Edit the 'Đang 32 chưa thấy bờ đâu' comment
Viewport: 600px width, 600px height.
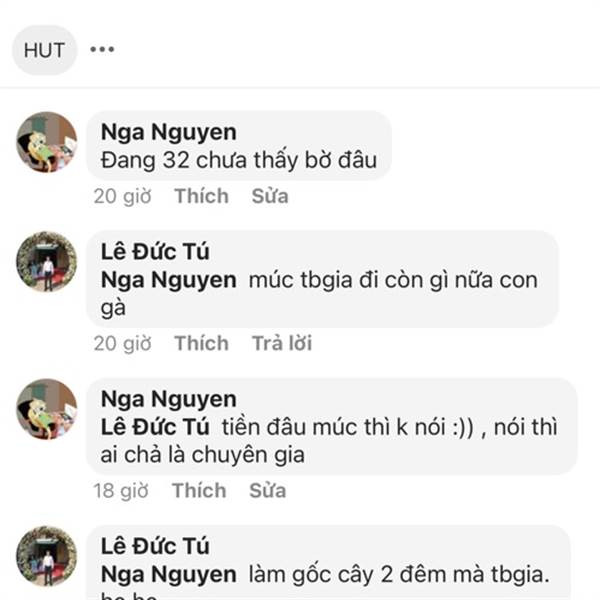click(x=270, y=196)
